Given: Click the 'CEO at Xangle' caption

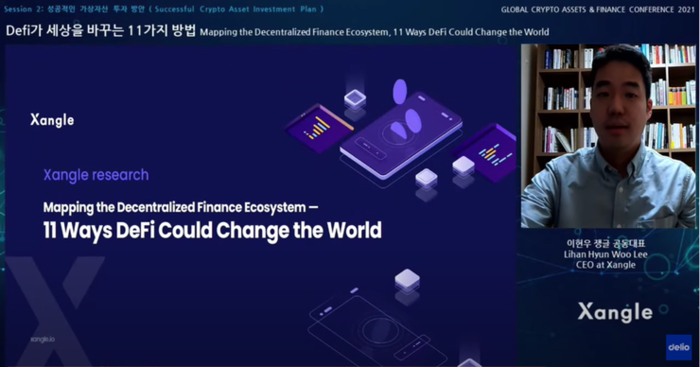Looking at the screenshot, I should coord(605,265).
